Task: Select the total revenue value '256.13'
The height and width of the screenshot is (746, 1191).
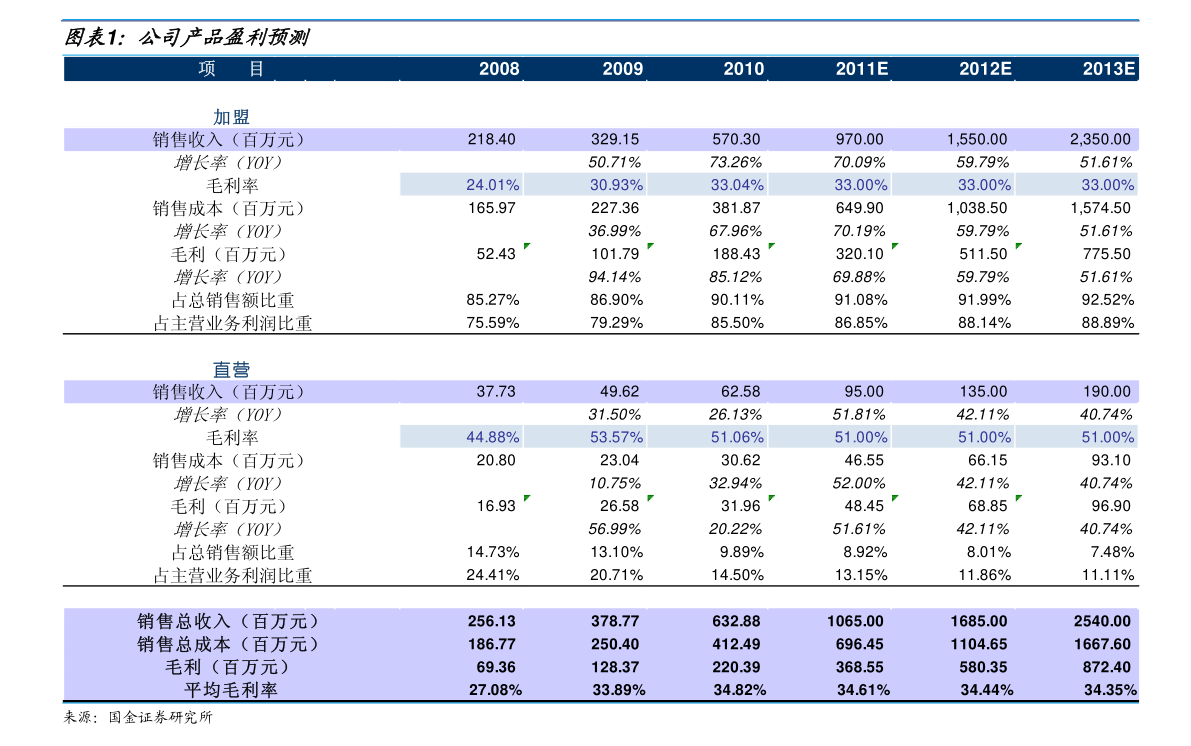Action: [x=491, y=621]
